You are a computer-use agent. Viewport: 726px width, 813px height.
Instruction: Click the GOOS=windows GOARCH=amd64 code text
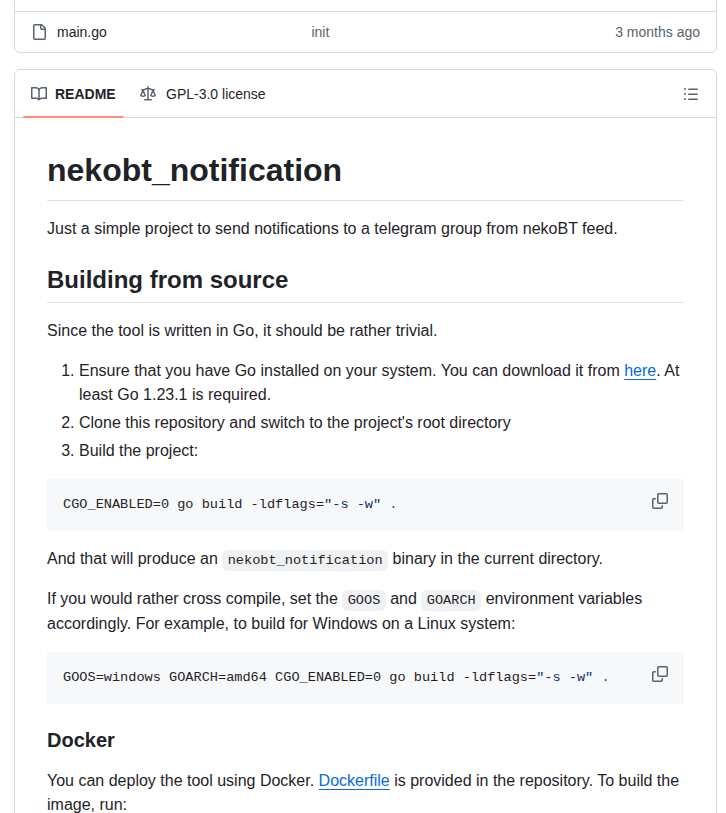[x=336, y=677]
